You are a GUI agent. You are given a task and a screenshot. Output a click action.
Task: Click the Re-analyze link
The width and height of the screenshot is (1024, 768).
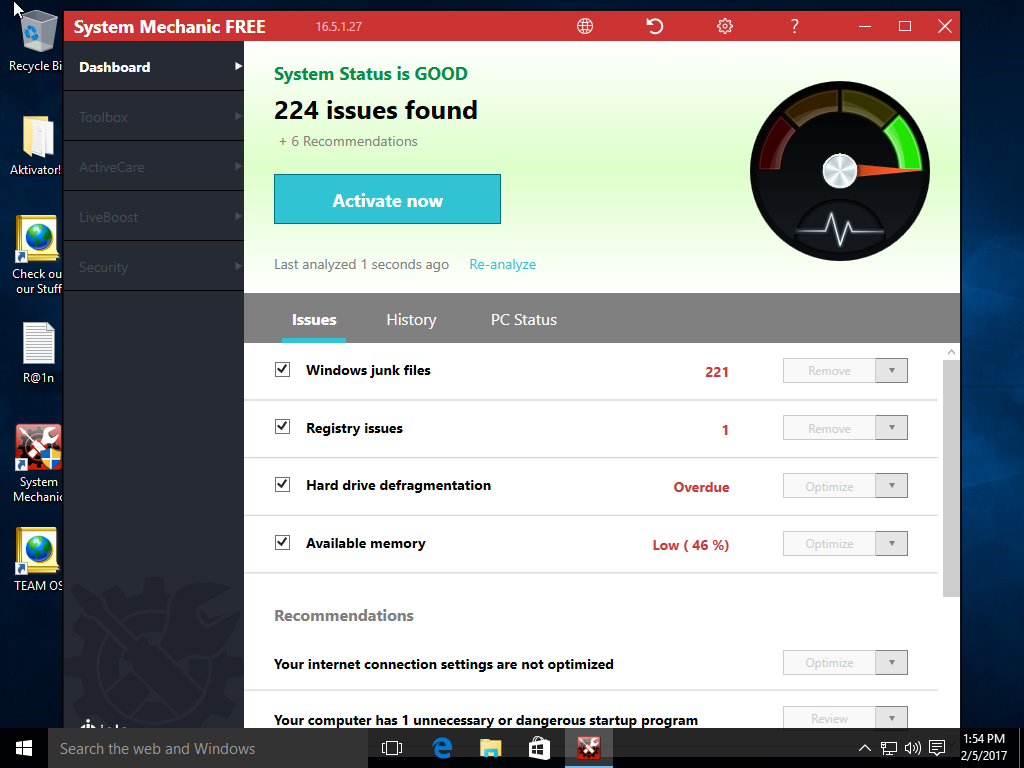(503, 264)
